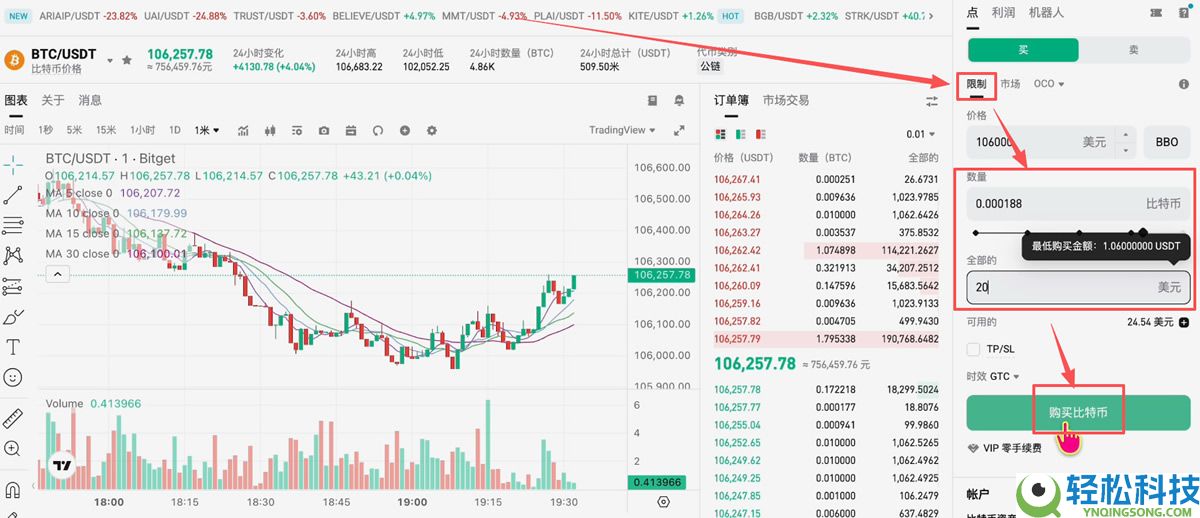Select the trend line drawing tool
This screenshot has height=518, width=1200.
pos(13,194)
